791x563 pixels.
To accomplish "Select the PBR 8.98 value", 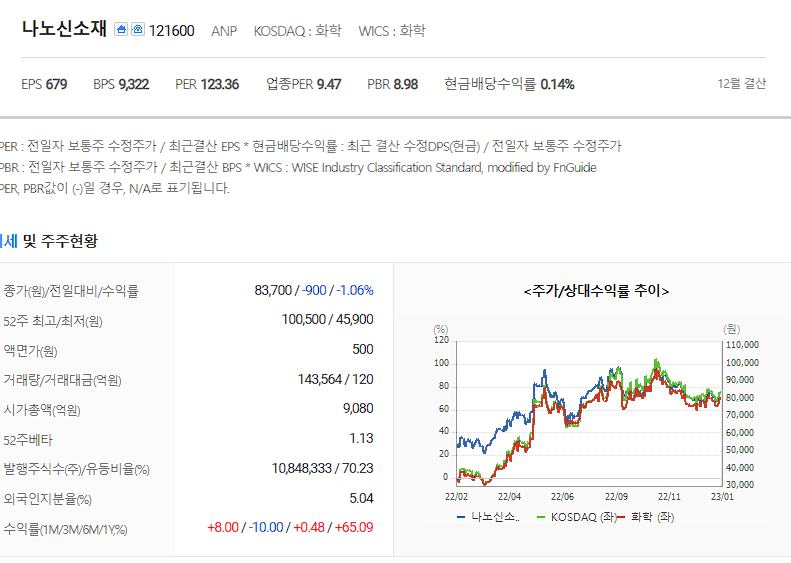I will point(392,84).
